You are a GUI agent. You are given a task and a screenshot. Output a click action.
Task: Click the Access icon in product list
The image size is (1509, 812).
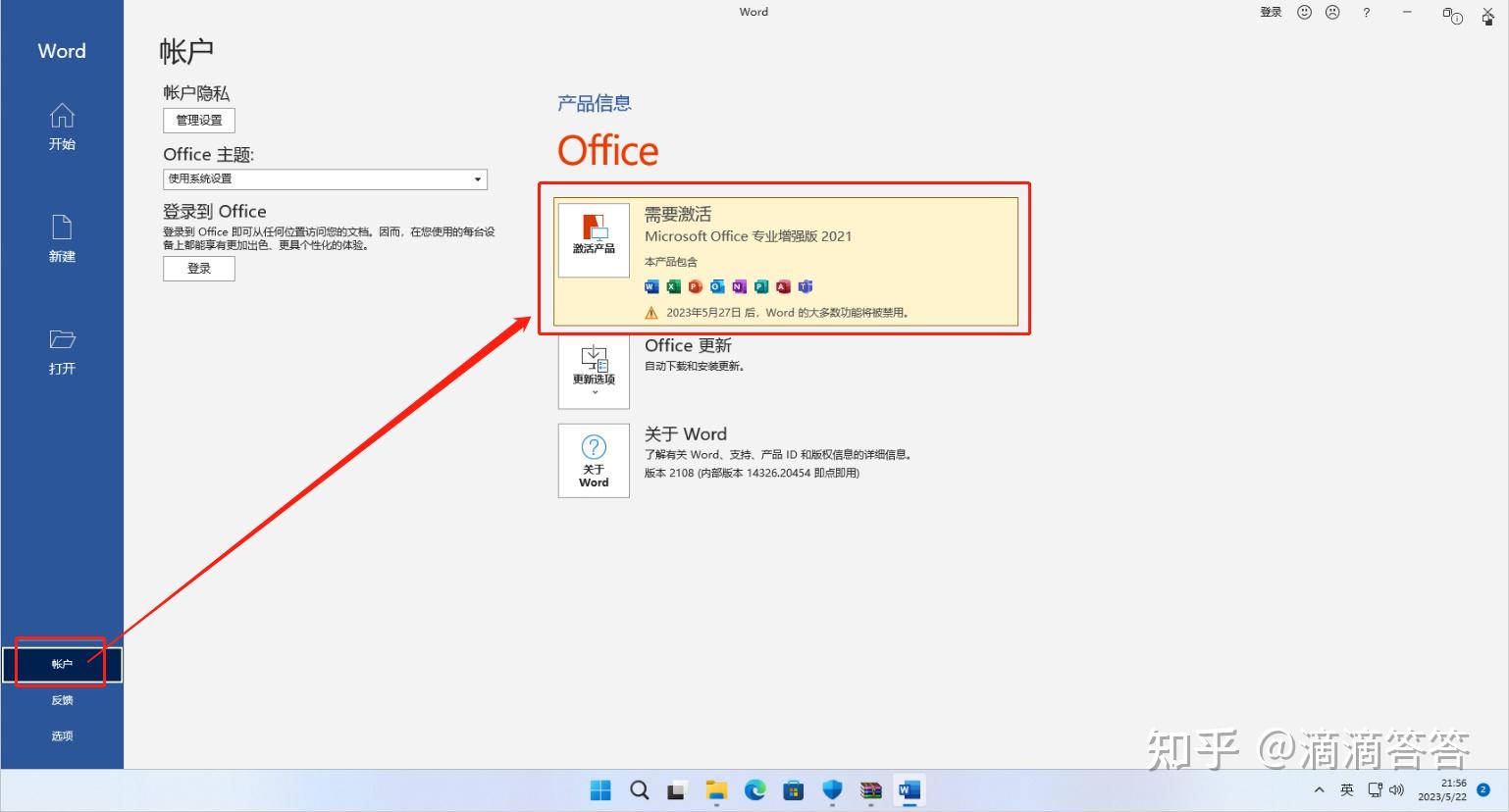pos(782,286)
